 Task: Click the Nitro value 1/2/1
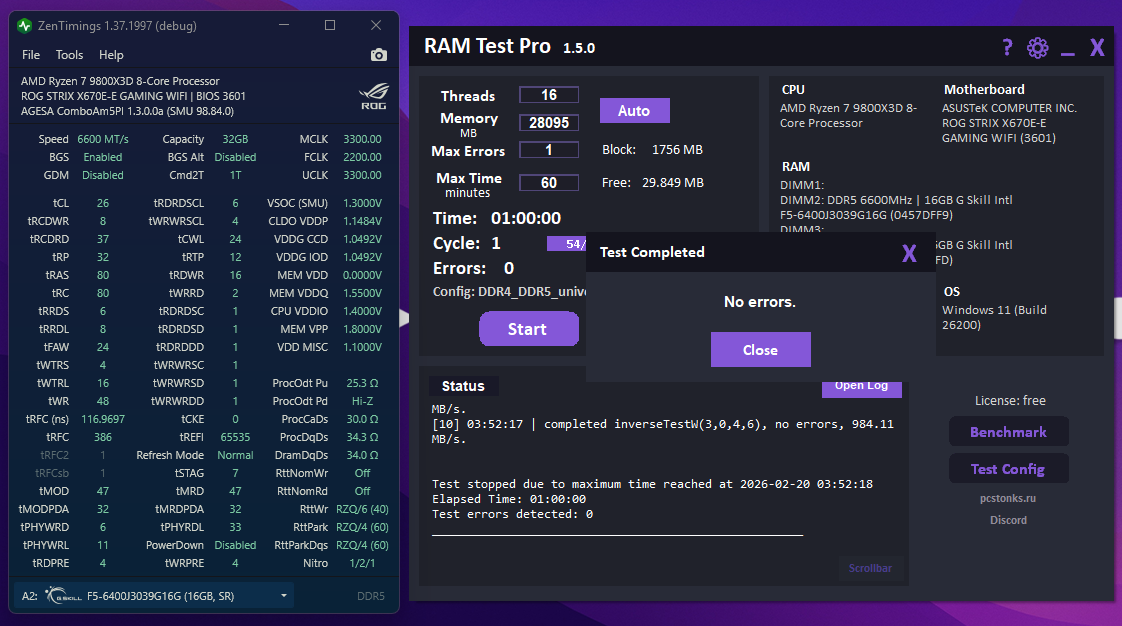point(362,563)
